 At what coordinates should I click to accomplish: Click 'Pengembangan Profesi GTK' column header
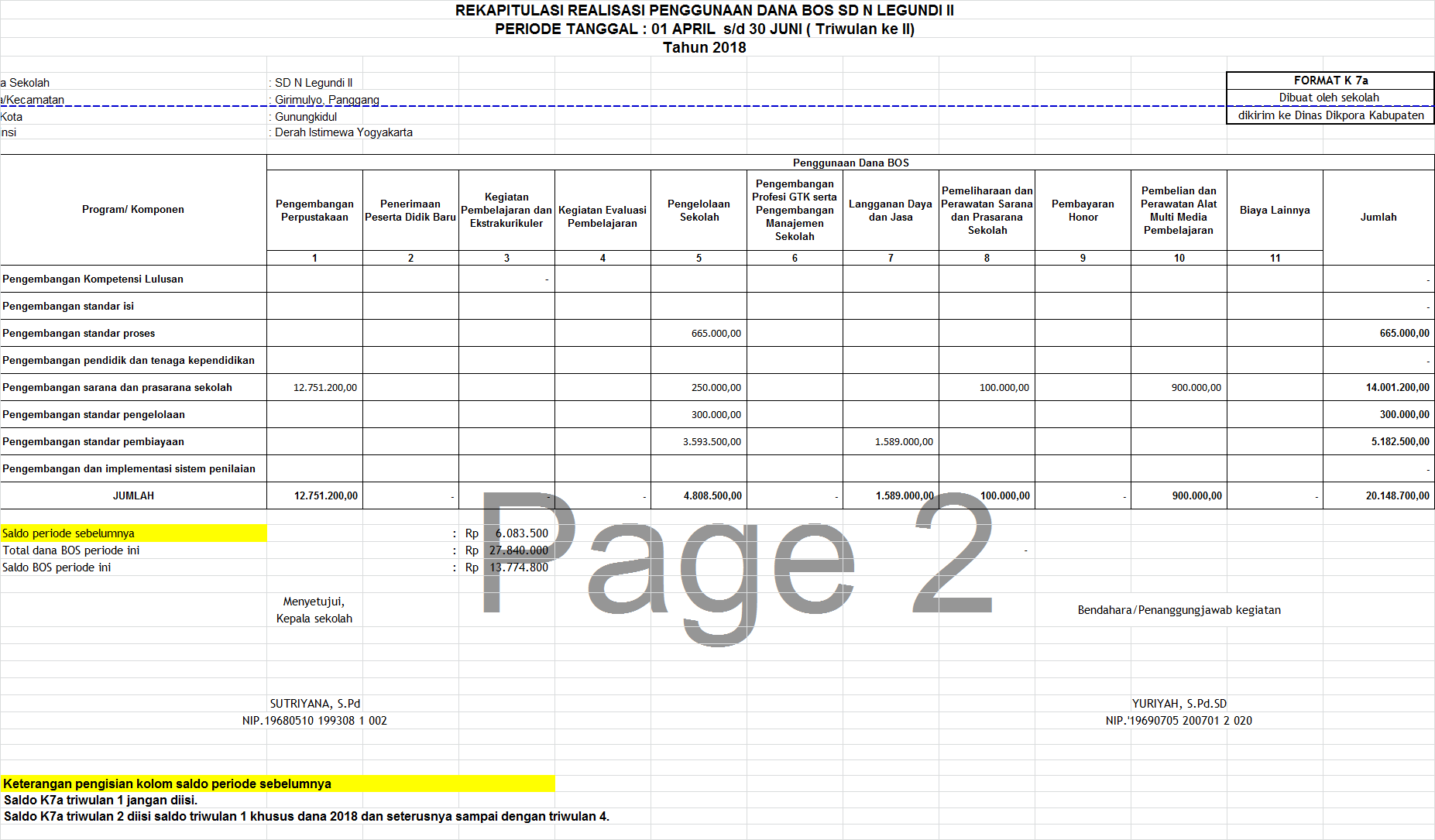pos(795,210)
